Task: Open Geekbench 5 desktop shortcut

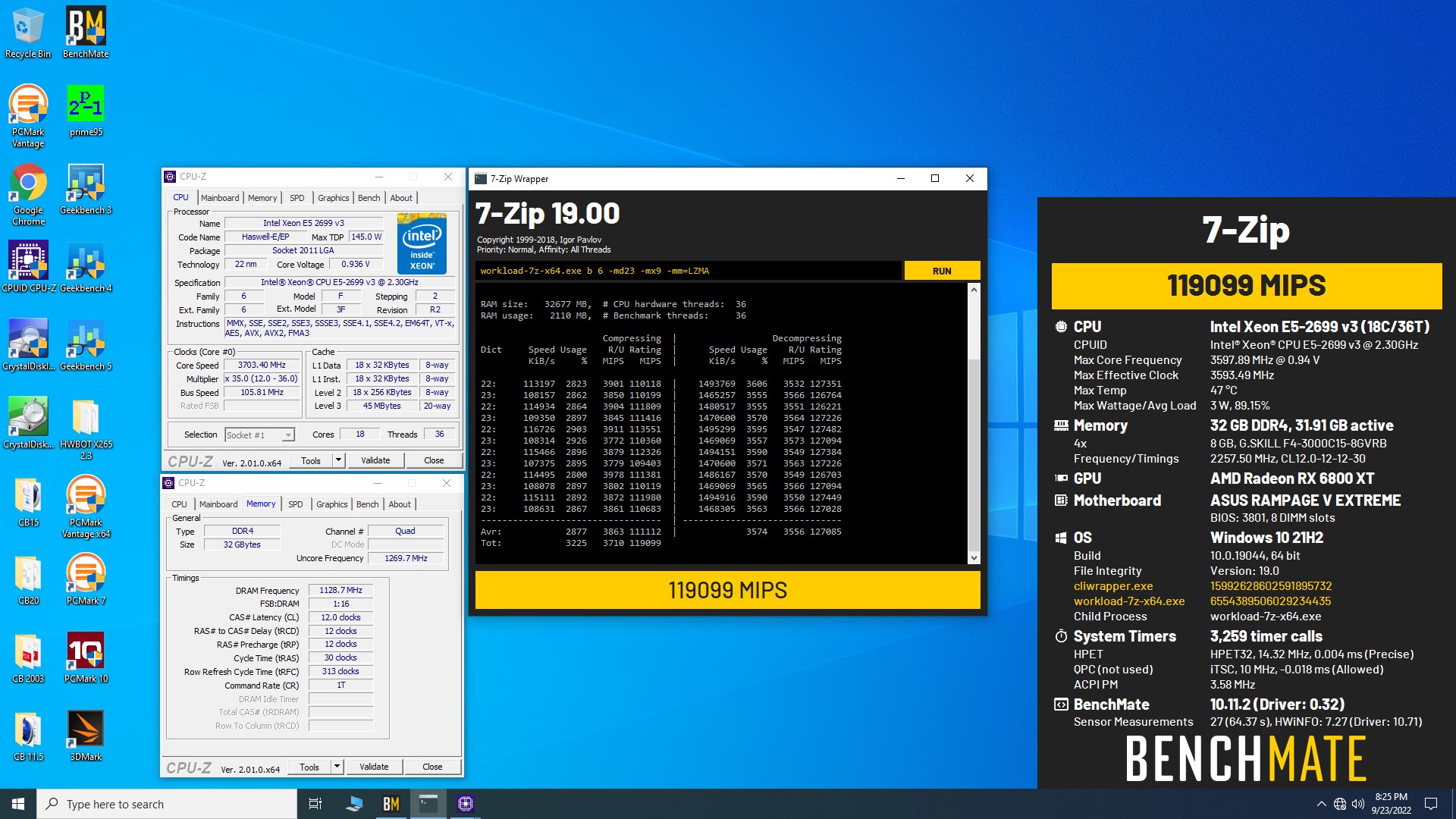Action: click(x=86, y=345)
